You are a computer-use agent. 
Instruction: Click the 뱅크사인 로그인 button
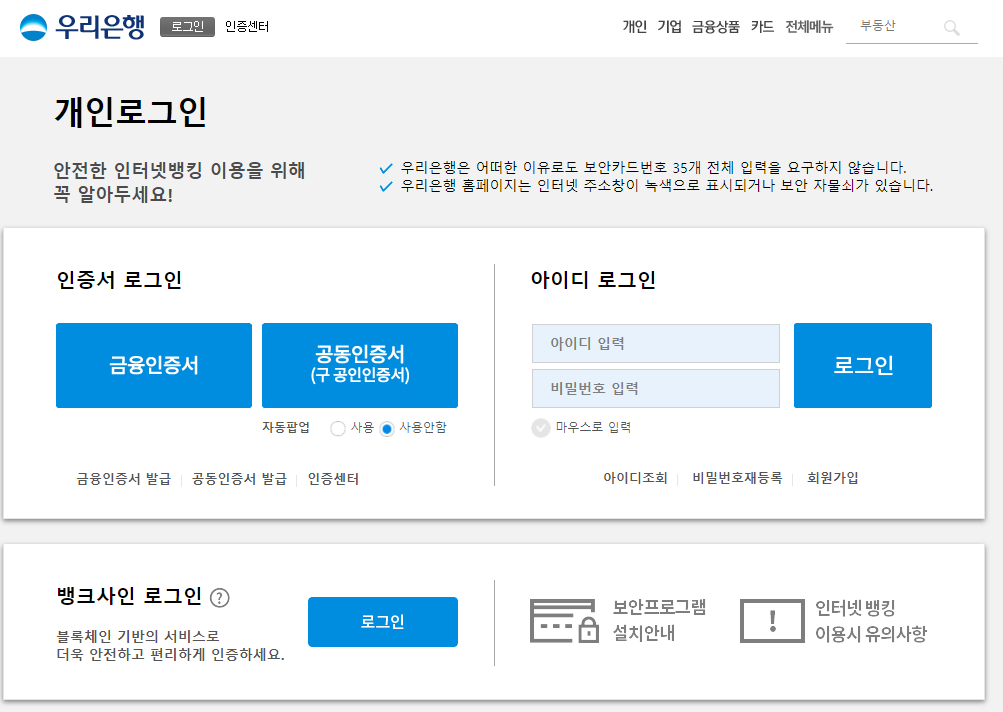(x=383, y=622)
